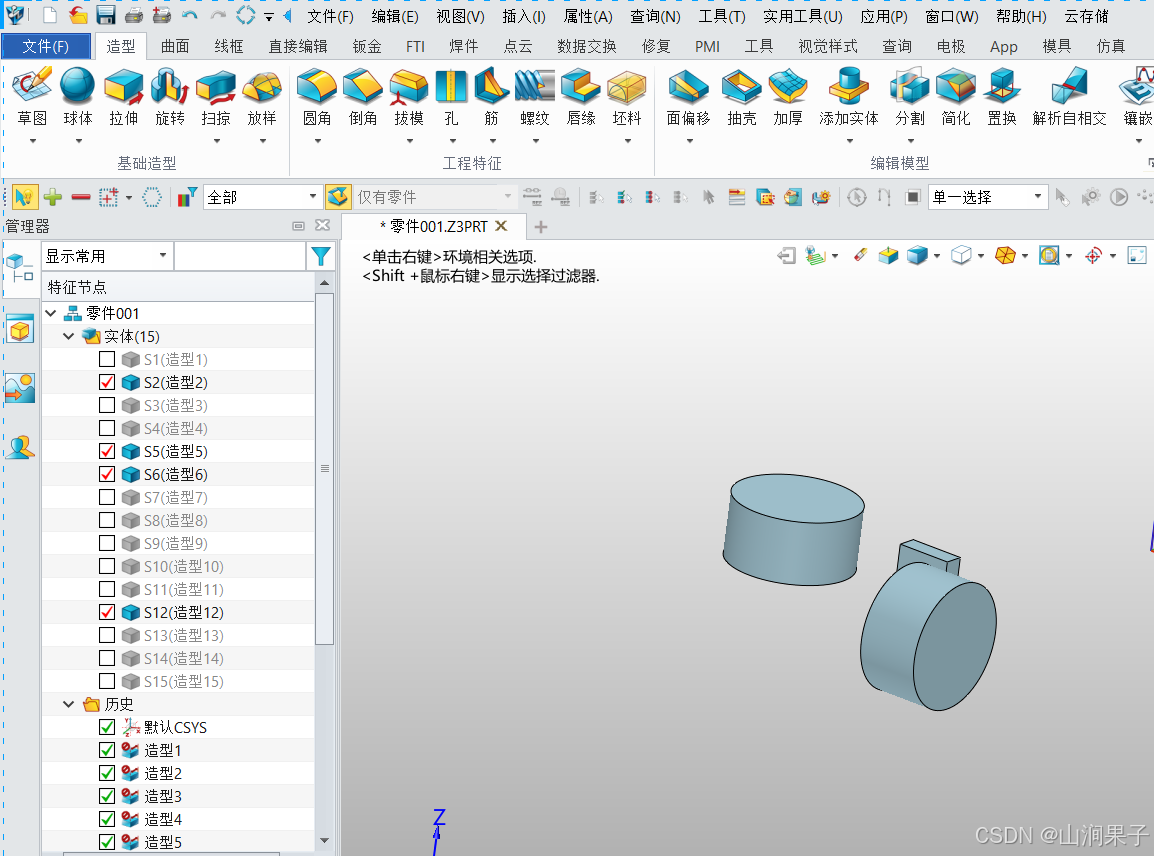Click the 添加实体 add solid tool
Viewport: 1154px width, 856px height.
point(849,97)
